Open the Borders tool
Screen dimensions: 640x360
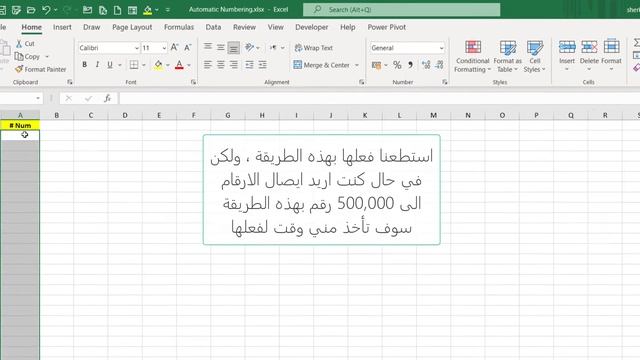(134, 64)
